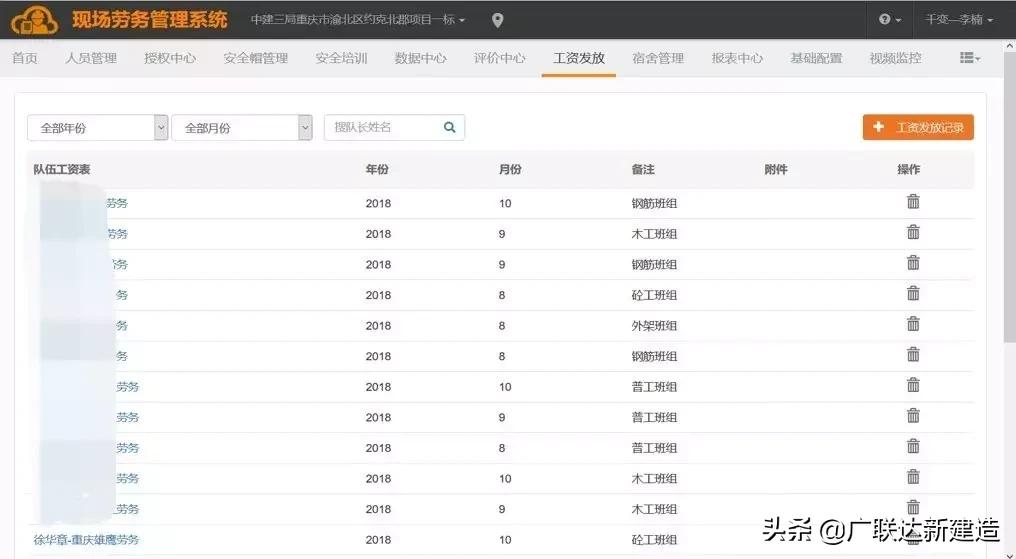The width and height of the screenshot is (1016, 559).
Task: Open the 报表中心 tab
Action: coord(737,58)
